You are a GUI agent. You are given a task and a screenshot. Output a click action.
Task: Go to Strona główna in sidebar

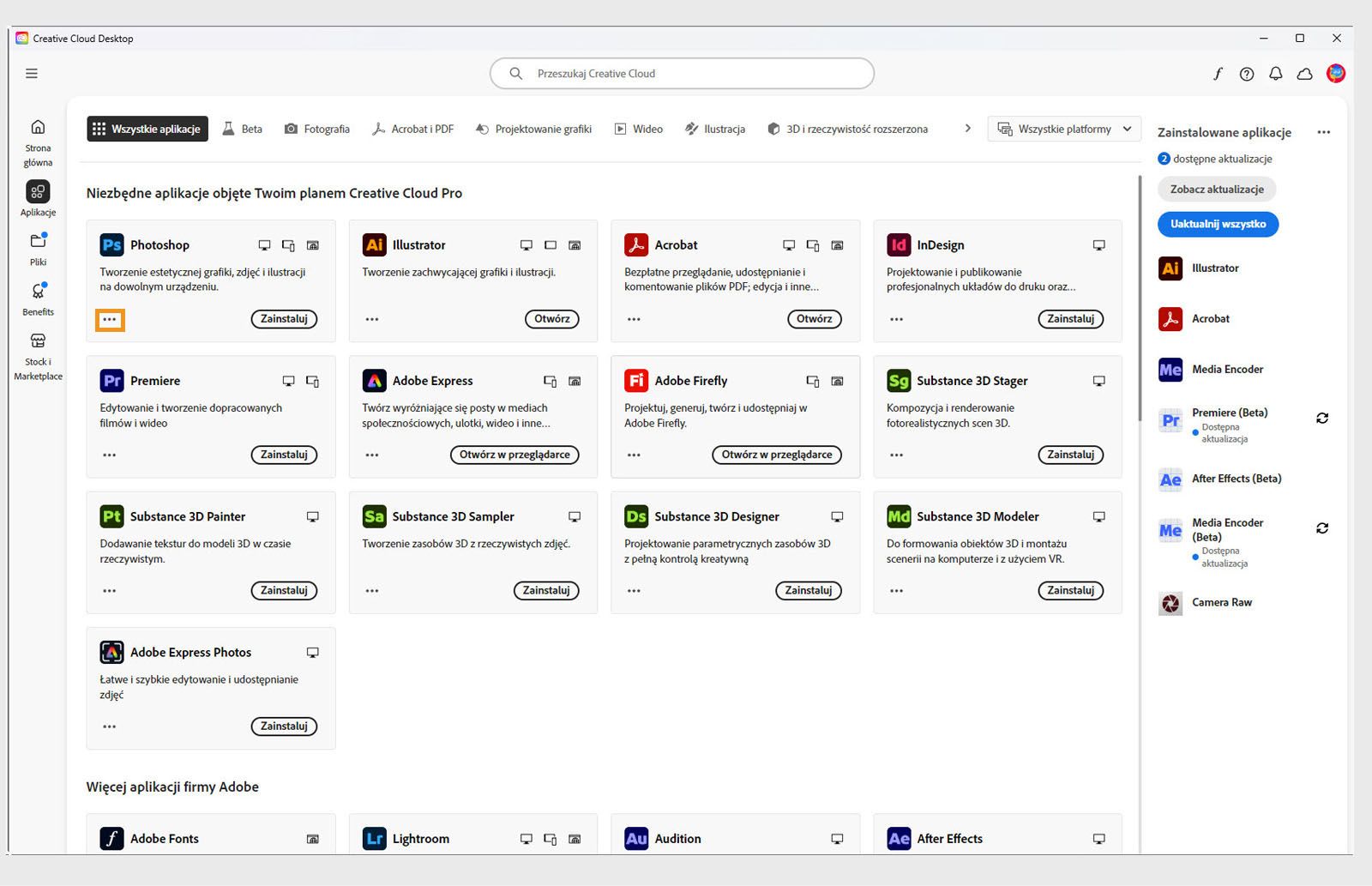(x=38, y=142)
